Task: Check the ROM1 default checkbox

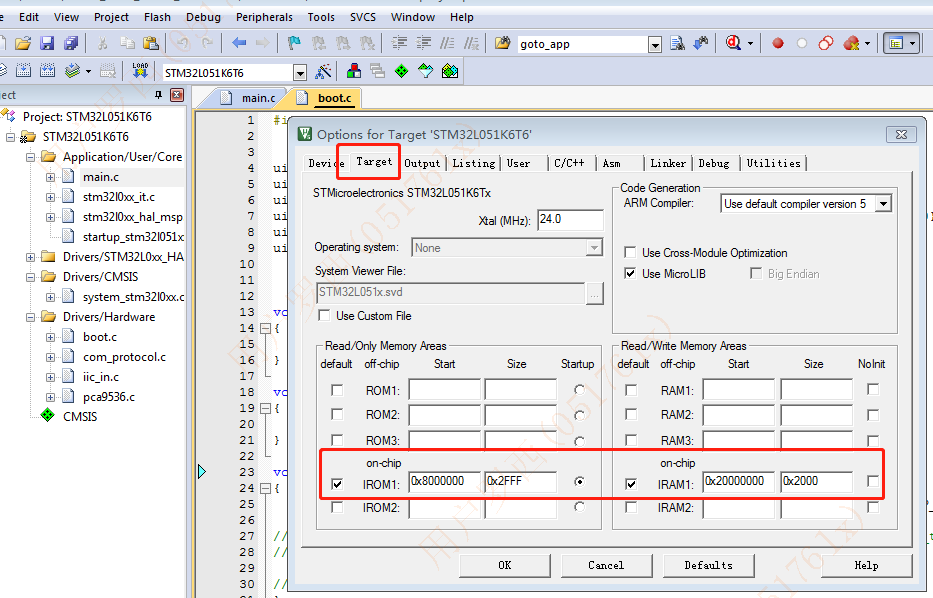Action: tap(337, 390)
